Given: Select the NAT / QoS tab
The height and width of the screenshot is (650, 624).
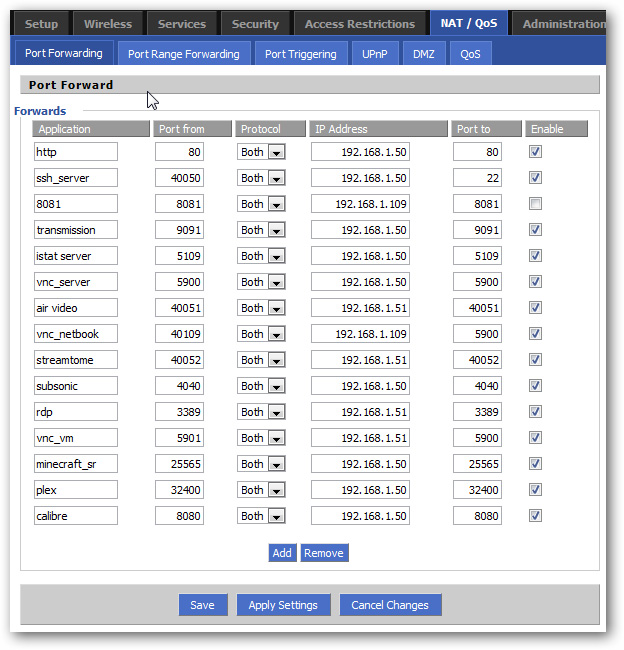Looking at the screenshot, I should click(469, 23).
